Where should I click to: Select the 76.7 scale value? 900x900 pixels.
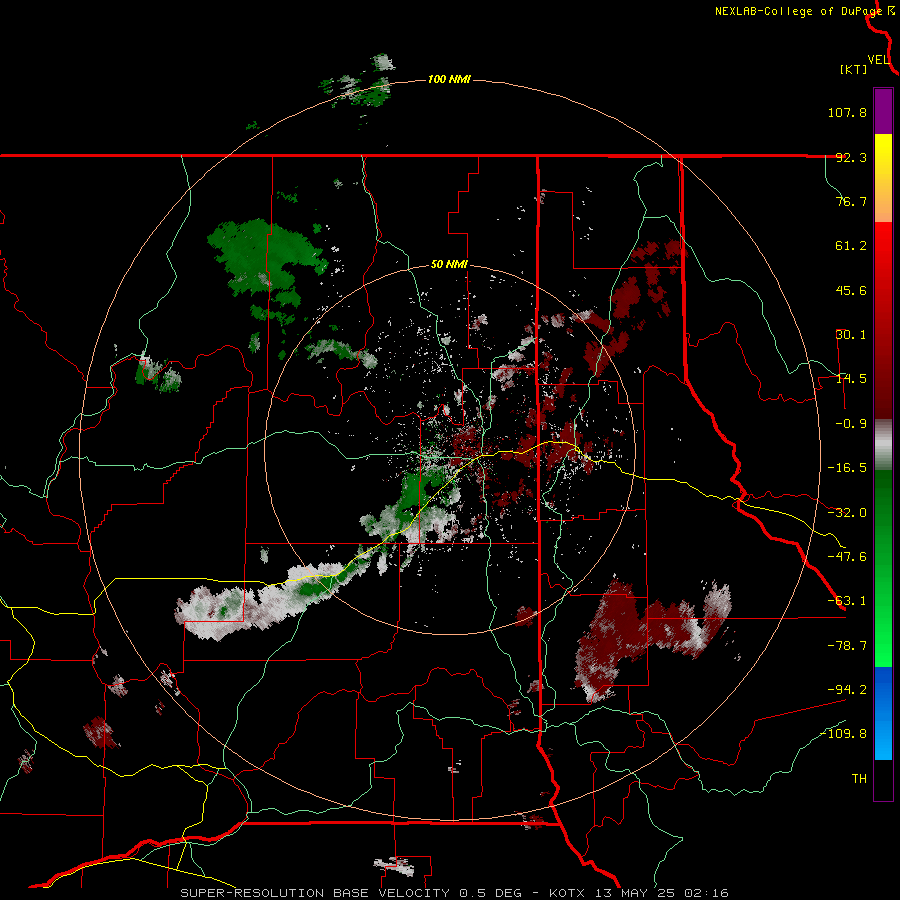pos(851,201)
